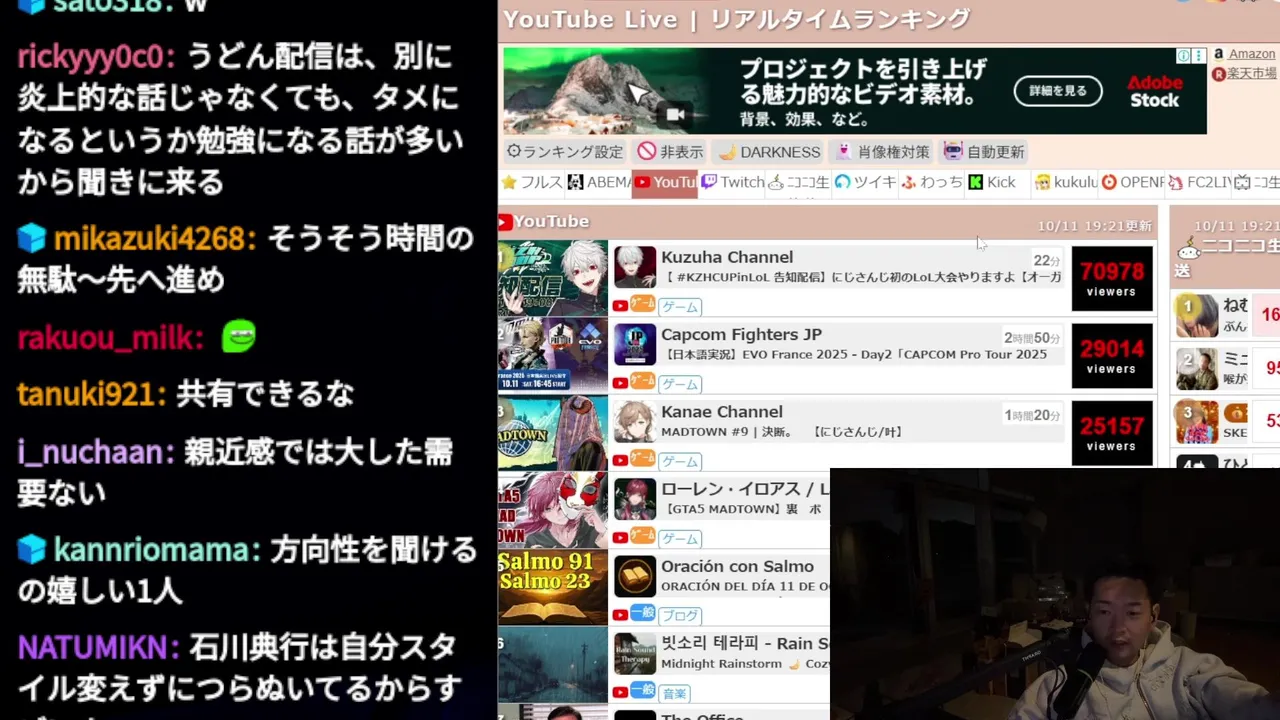The width and height of the screenshot is (1280, 720).
Task: Click ゲーム tag under Capcom Fighters JP
Action: click(x=679, y=384)
